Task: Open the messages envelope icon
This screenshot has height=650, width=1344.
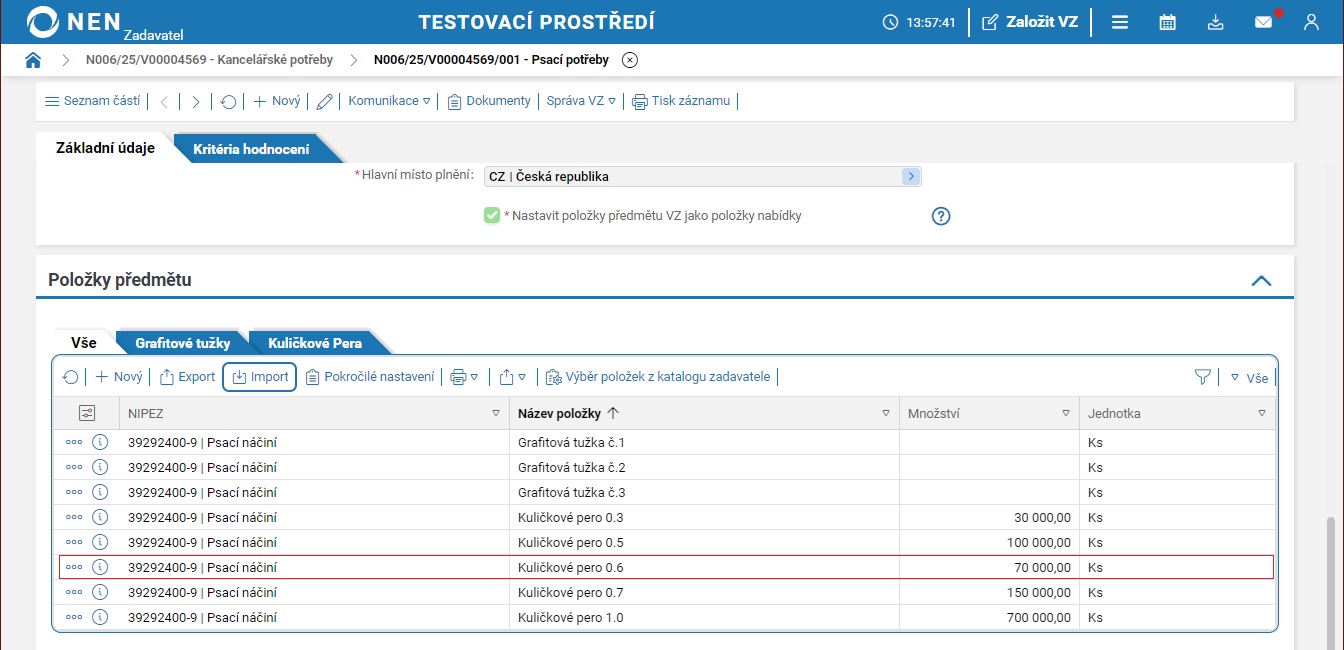Action: point(1263,22)
